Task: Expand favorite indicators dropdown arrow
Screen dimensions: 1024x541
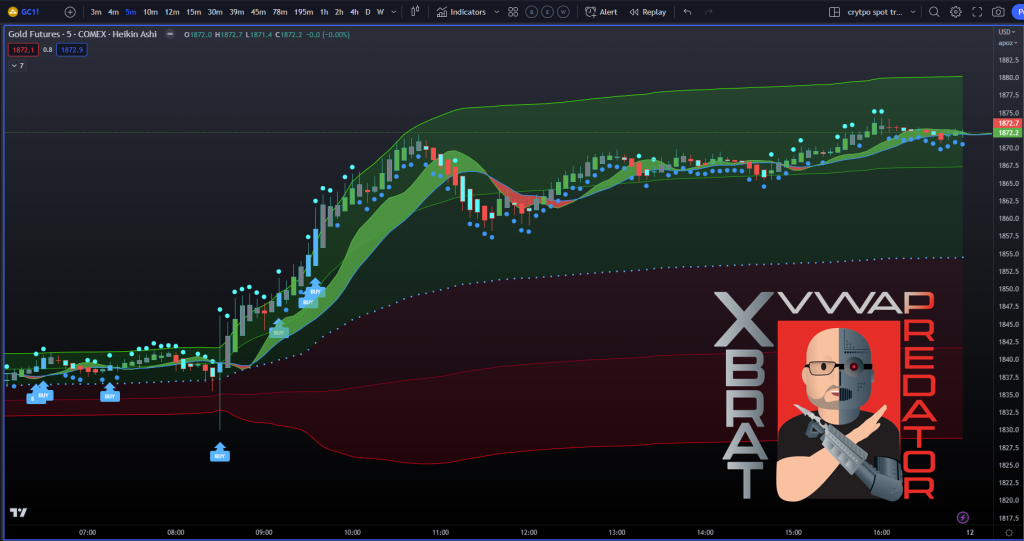Action: pos(496,12)
